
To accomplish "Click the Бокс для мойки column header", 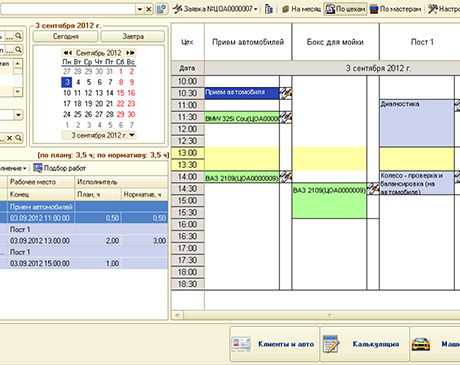I will [x=335, y=42].
